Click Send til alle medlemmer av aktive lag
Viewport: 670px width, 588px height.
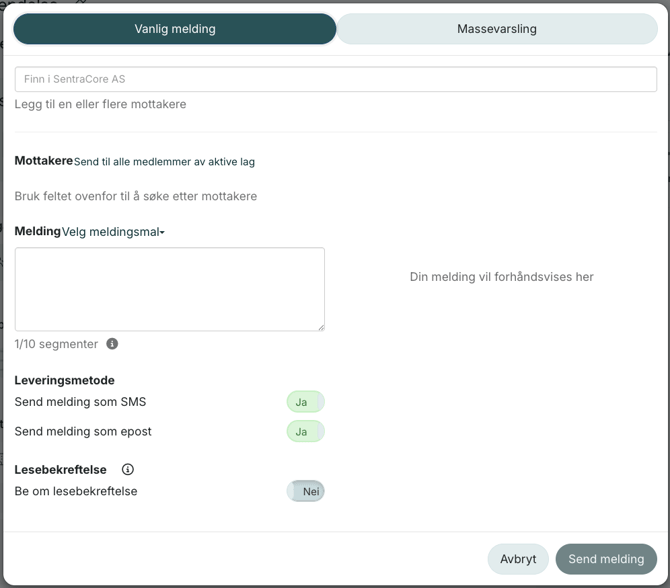(x=164, y=162)
